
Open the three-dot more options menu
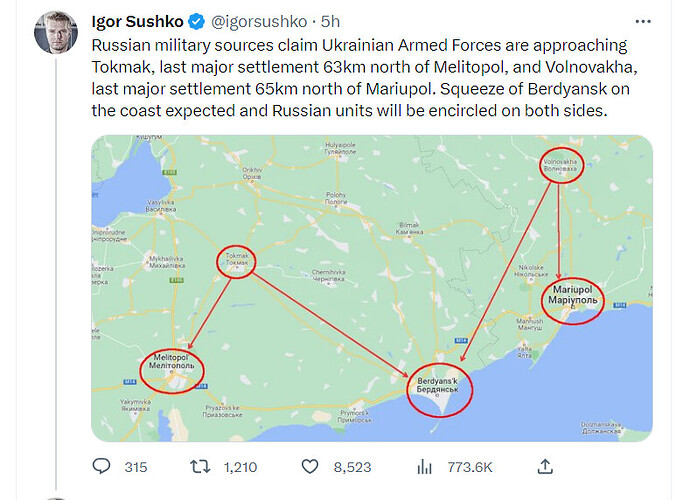pyautogui.click(x=643, y=21)
